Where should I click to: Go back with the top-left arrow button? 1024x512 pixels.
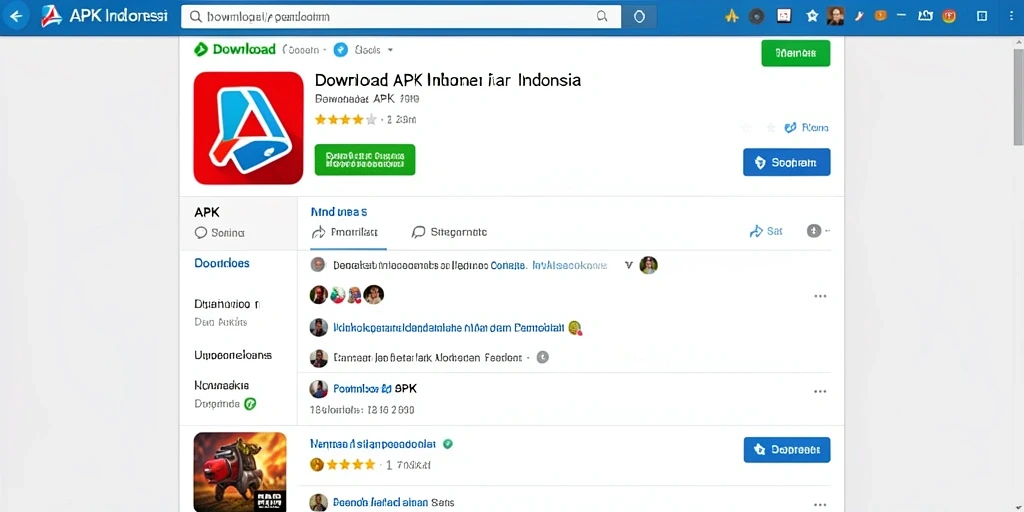16,16
